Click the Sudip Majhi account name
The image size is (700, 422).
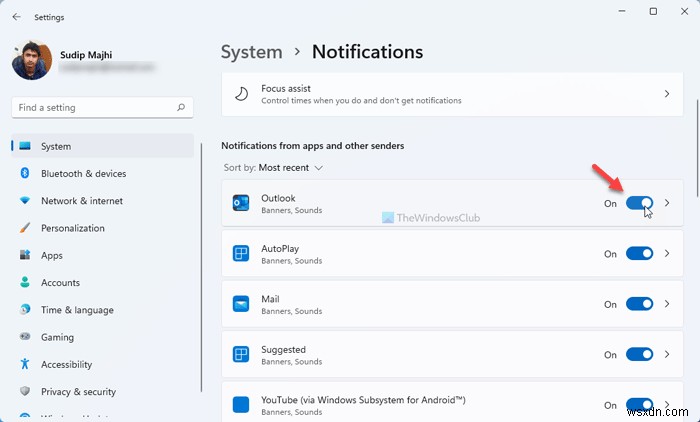coord(86,55)
